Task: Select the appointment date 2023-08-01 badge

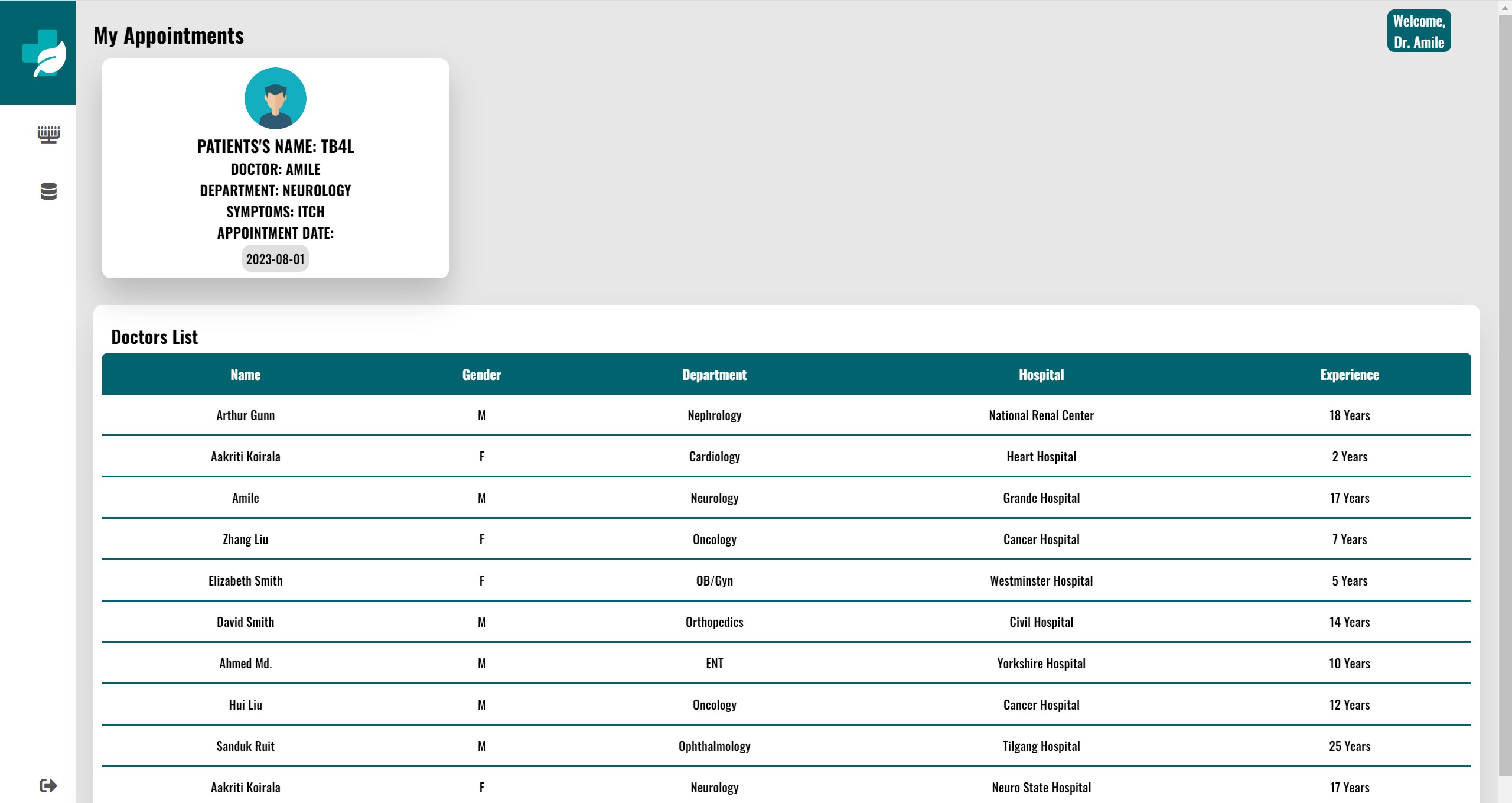Action: tap(275, 258)
